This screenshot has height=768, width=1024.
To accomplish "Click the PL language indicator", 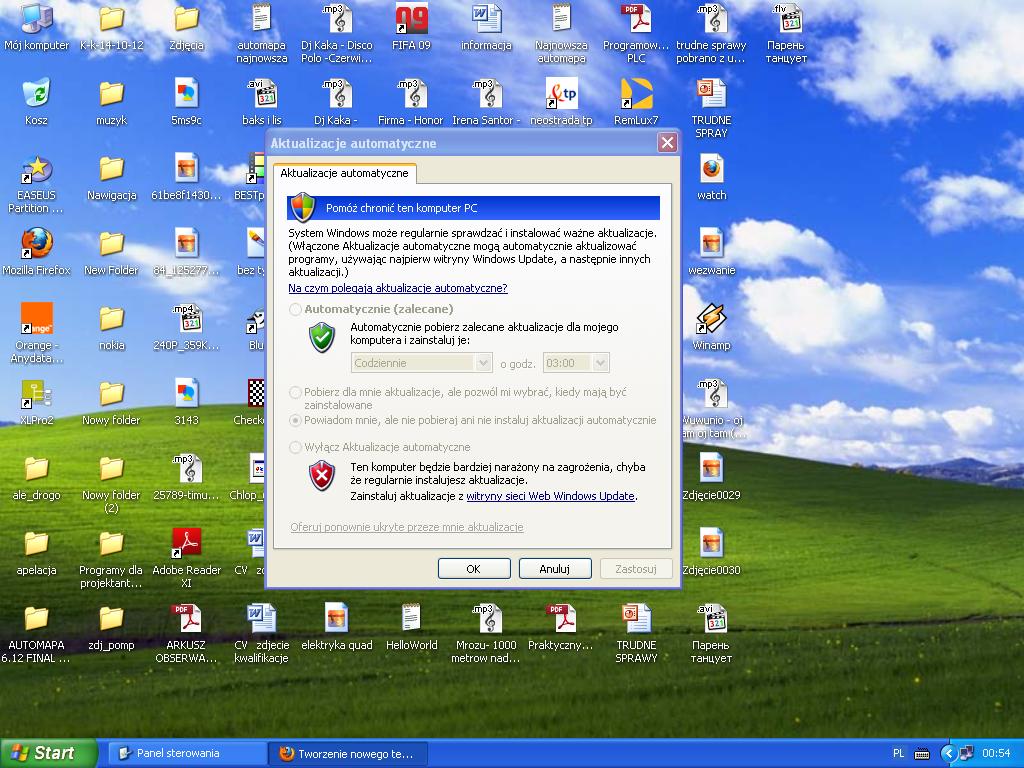I will coord(899,754).
